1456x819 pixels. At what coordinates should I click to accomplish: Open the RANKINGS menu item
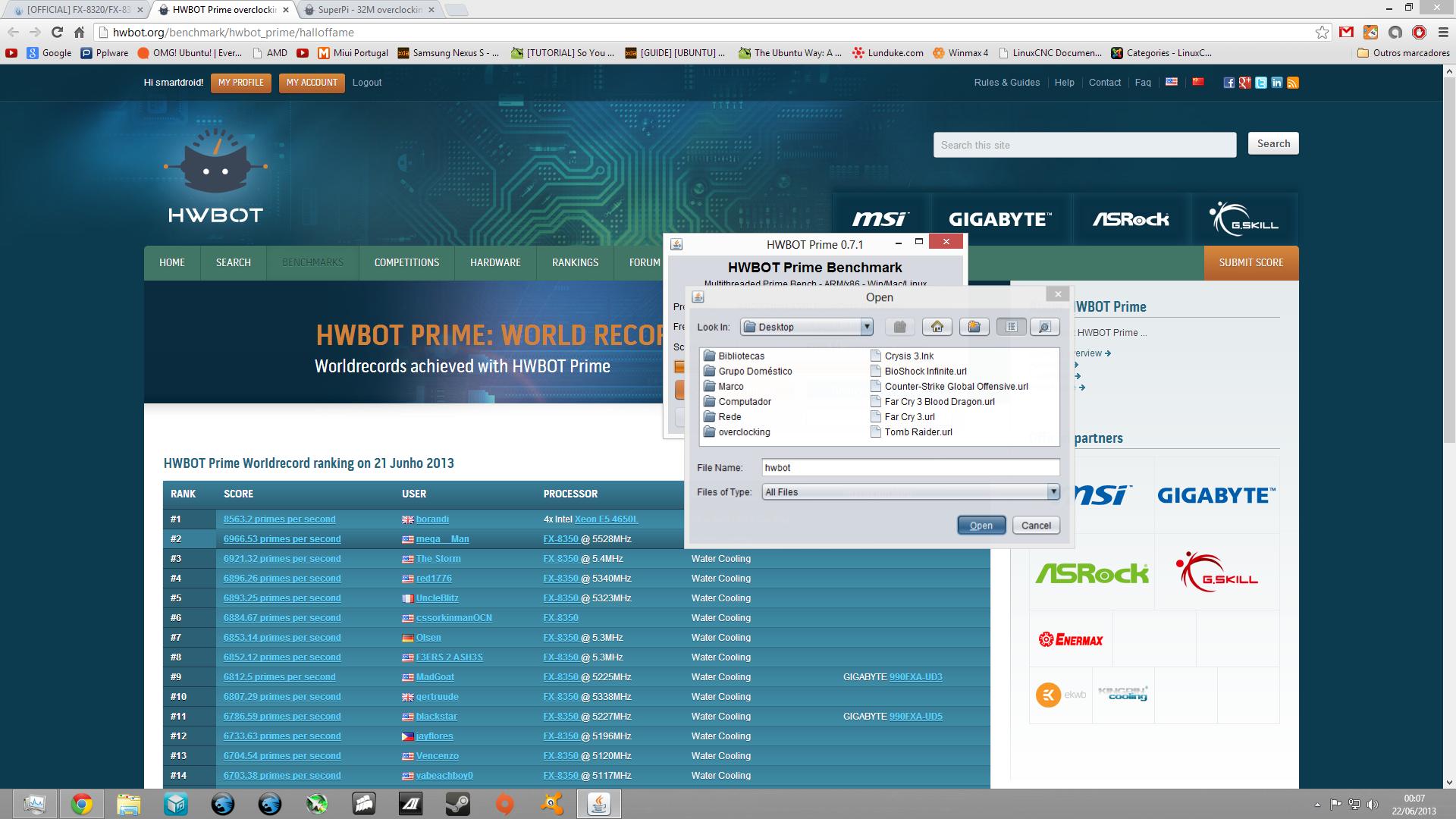pyautogui.click(x=575, y=262)
